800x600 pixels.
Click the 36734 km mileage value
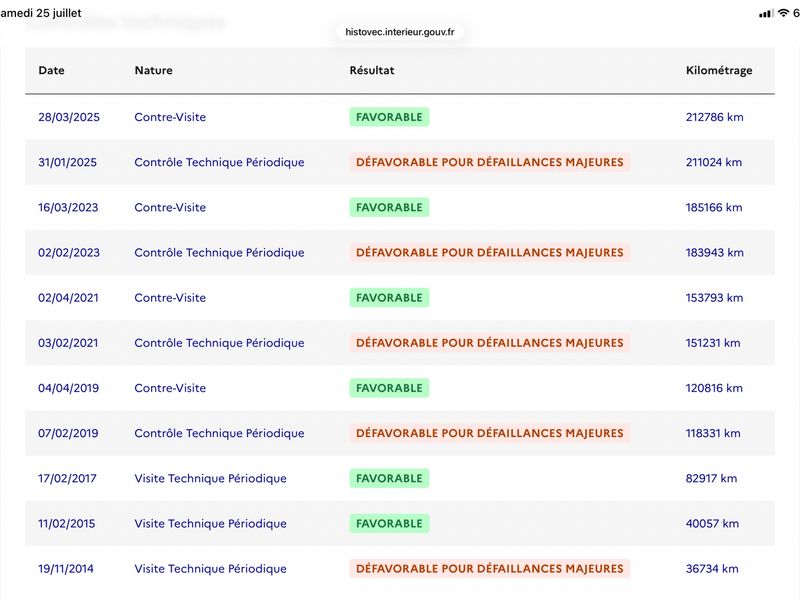coord(712,568)
